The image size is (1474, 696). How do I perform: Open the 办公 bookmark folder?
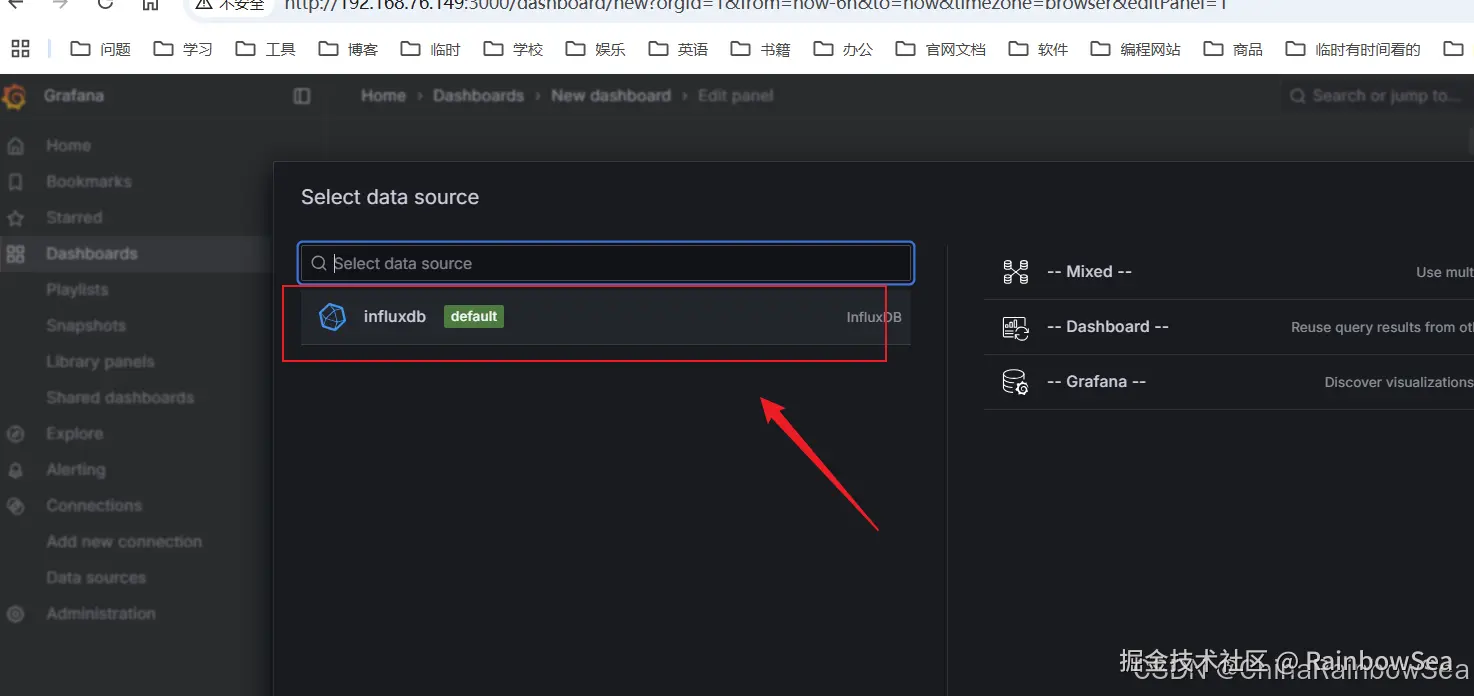pos(843,49)
